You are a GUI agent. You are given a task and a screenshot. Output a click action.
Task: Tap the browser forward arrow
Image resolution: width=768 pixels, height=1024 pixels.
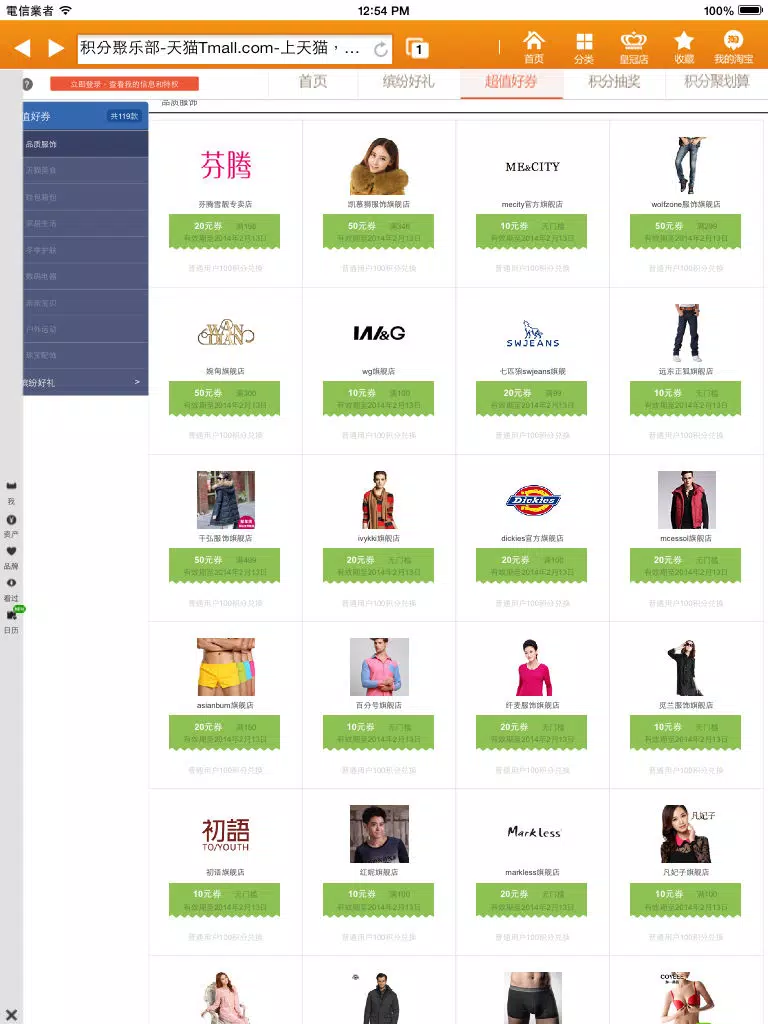(56, 48)
